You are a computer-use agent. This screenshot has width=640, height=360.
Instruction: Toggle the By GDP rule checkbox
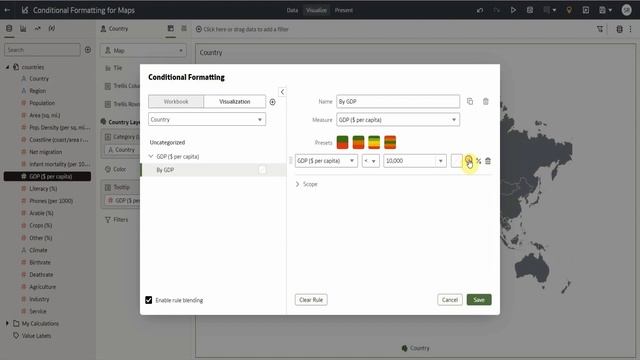262,170
